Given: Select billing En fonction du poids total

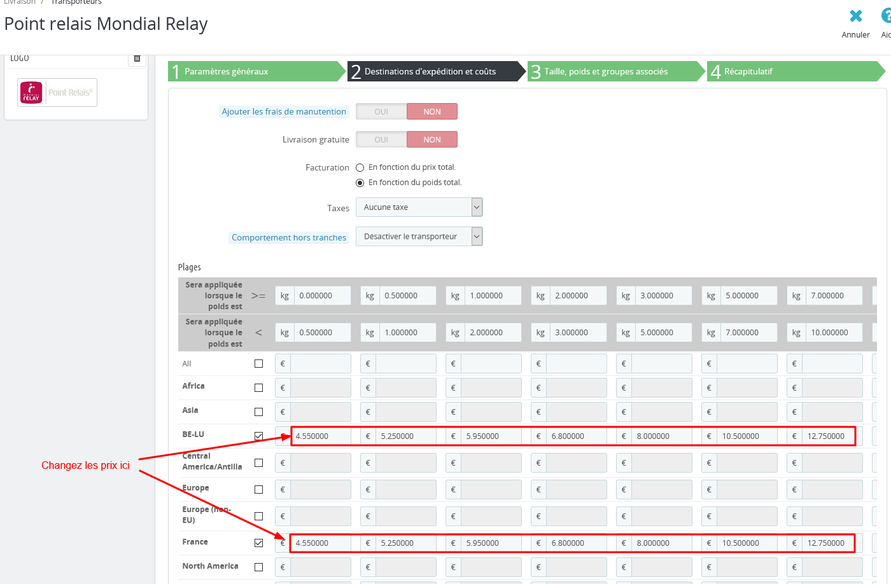Looking at the screenshot, I should (360, 183).
